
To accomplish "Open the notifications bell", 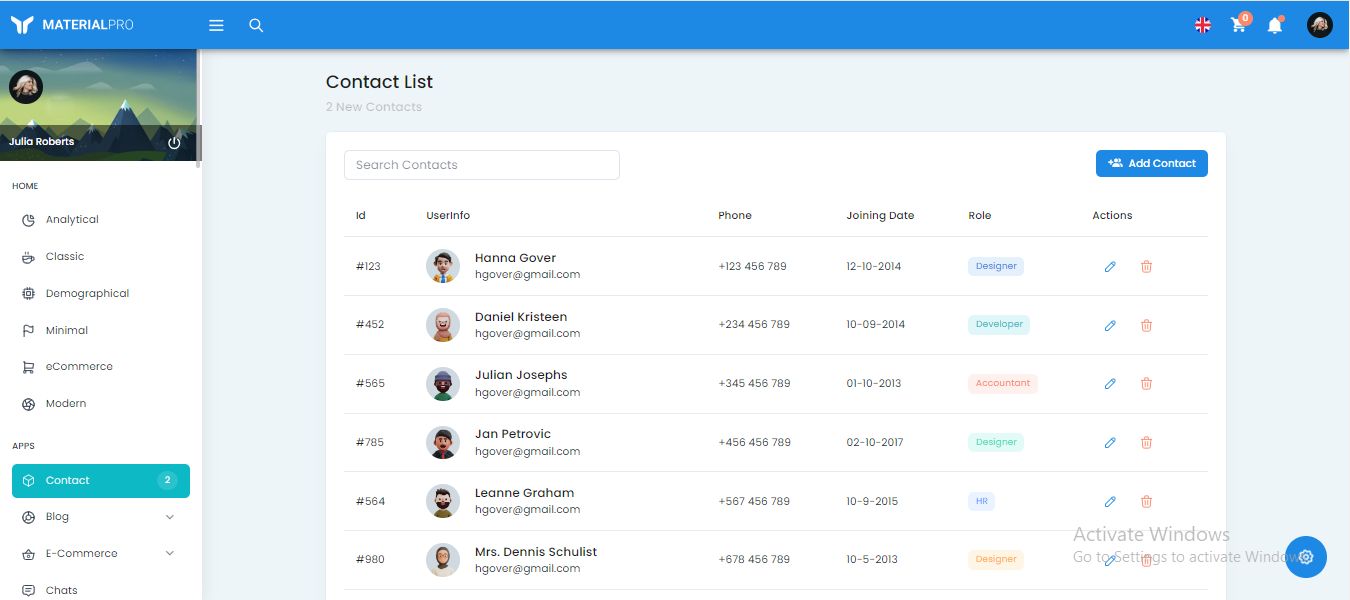I will [x=1275, y=25].
